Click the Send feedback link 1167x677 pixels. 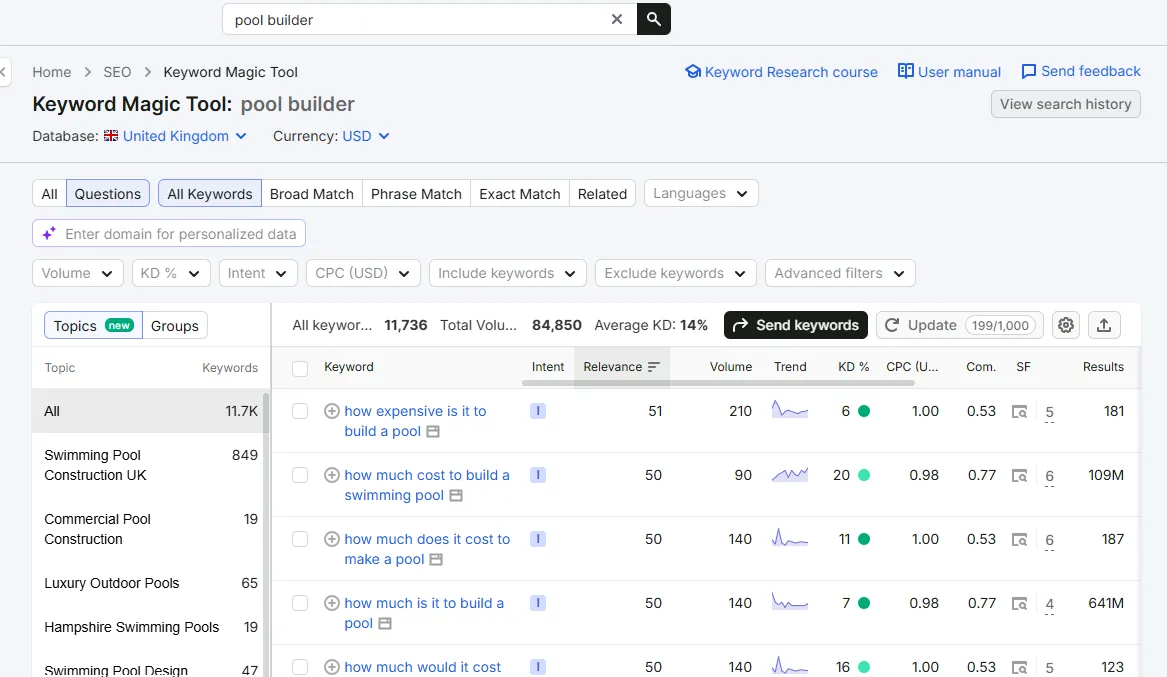pos(1081,71)
